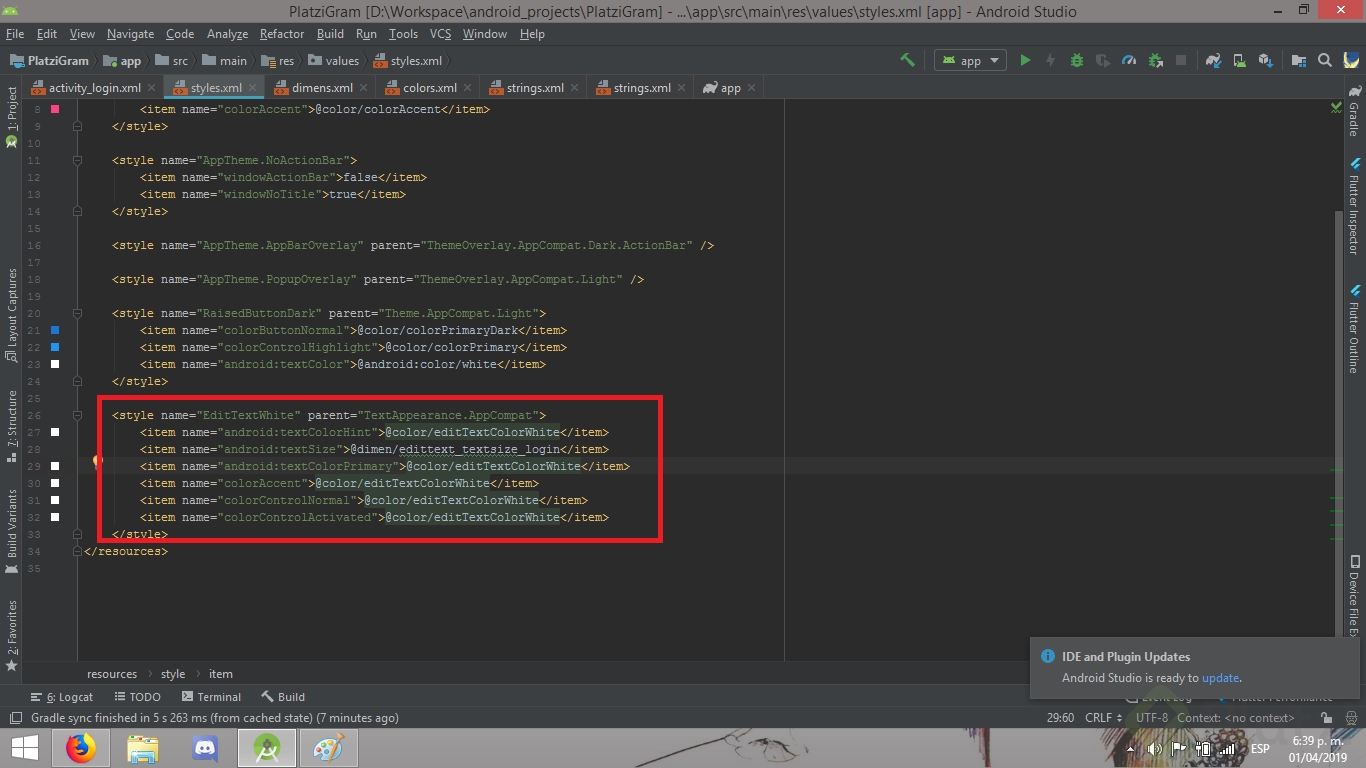Collapse the AppTheme.NoActionBar style fold on line 11

point(76,160)
